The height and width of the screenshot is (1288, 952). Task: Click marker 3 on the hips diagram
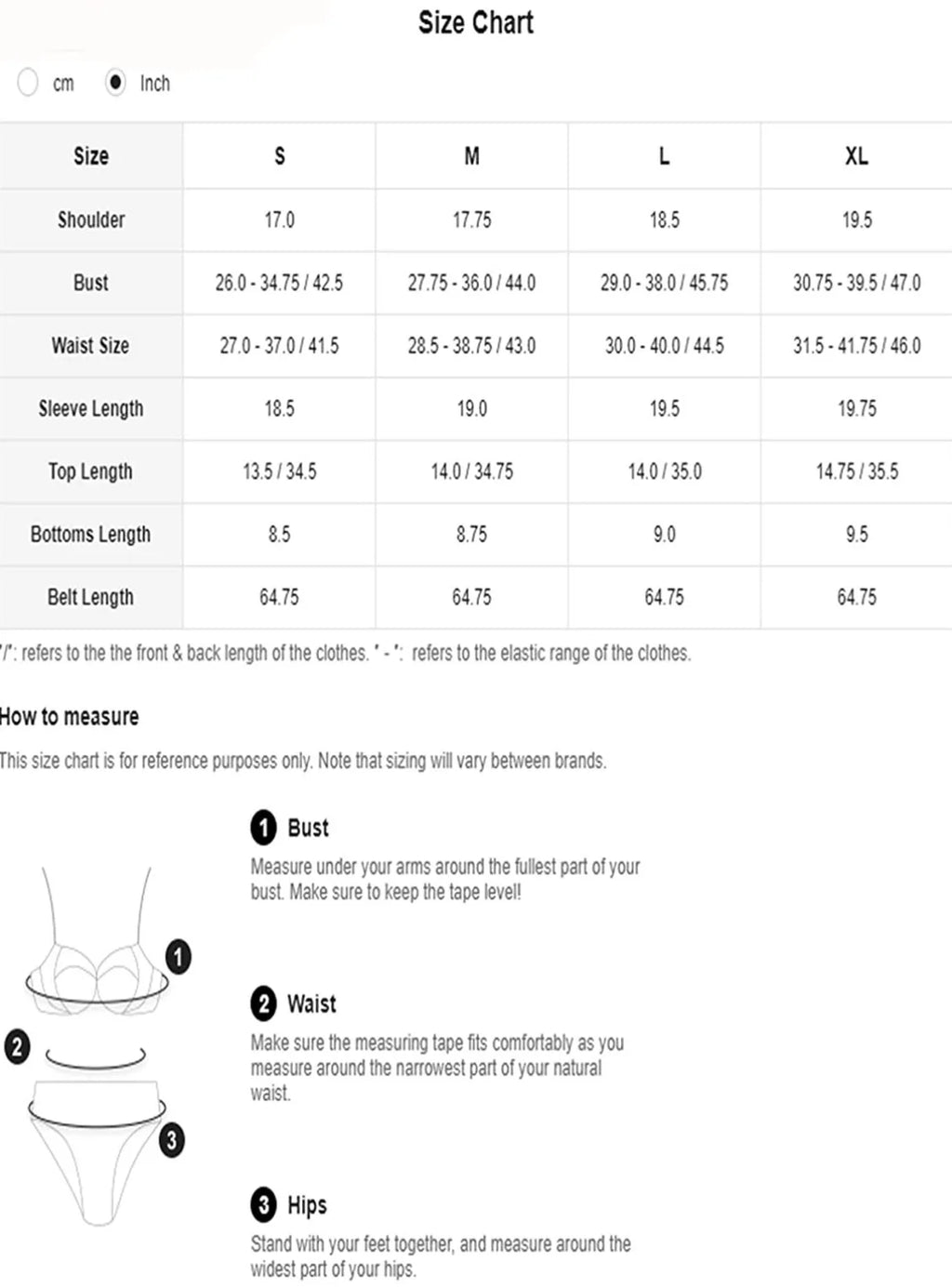click(x=172, y=1139)
